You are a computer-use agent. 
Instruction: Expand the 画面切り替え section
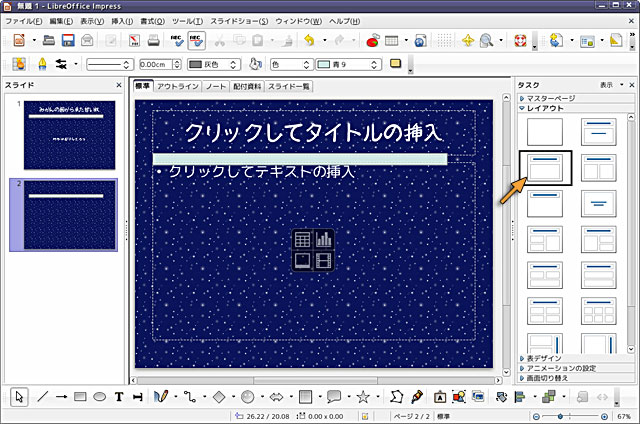coord(550,380)
